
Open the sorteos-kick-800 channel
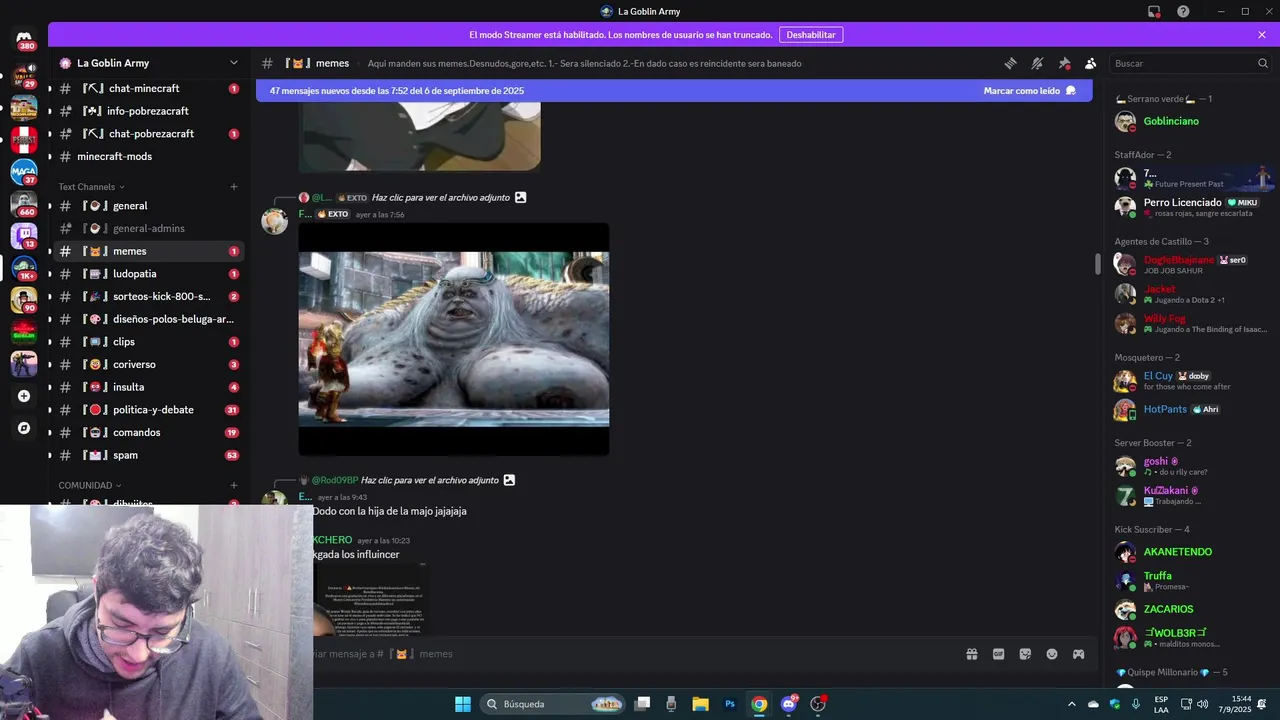coord(148,296)
